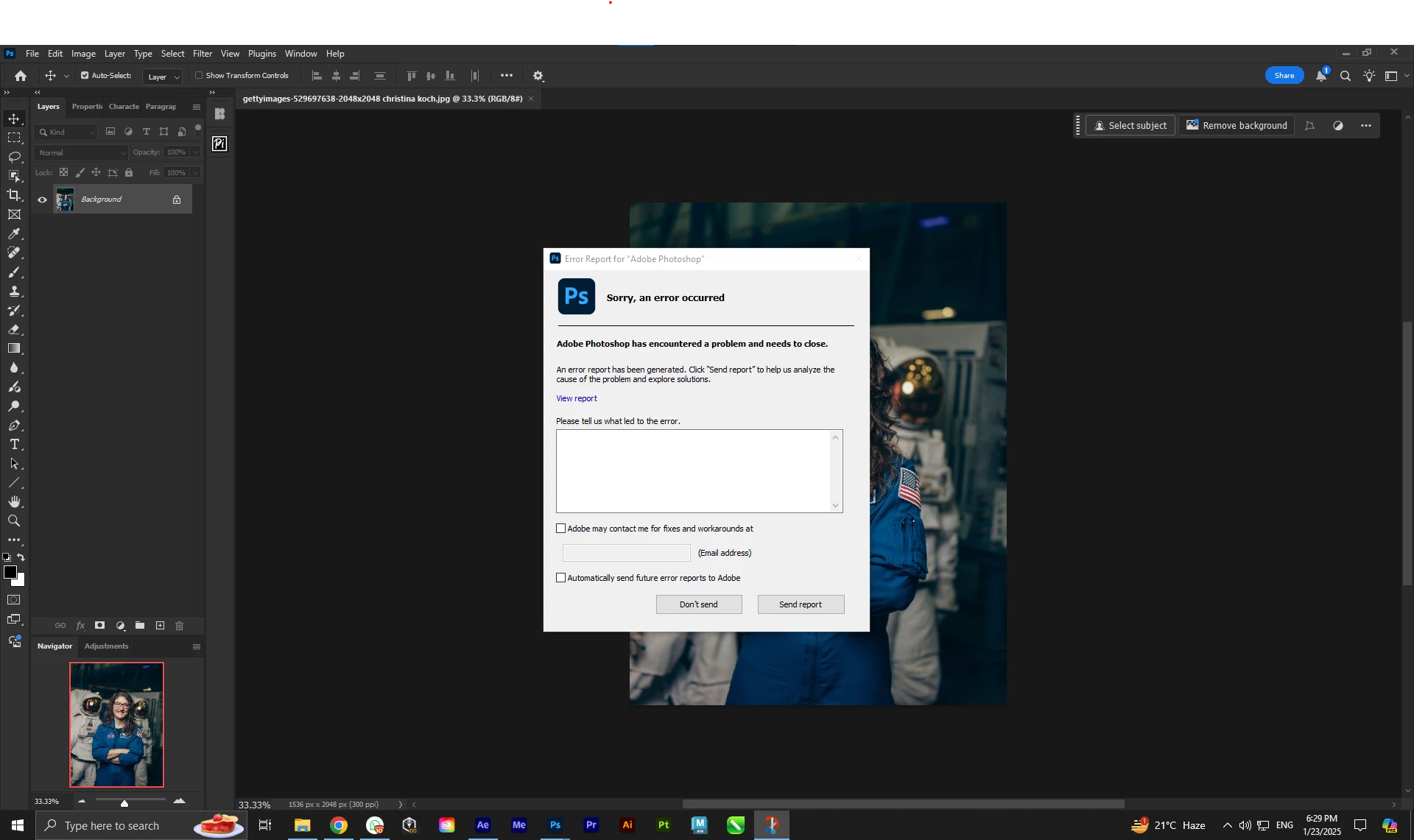Select the Horizontal Type tool

coord(14,445)
